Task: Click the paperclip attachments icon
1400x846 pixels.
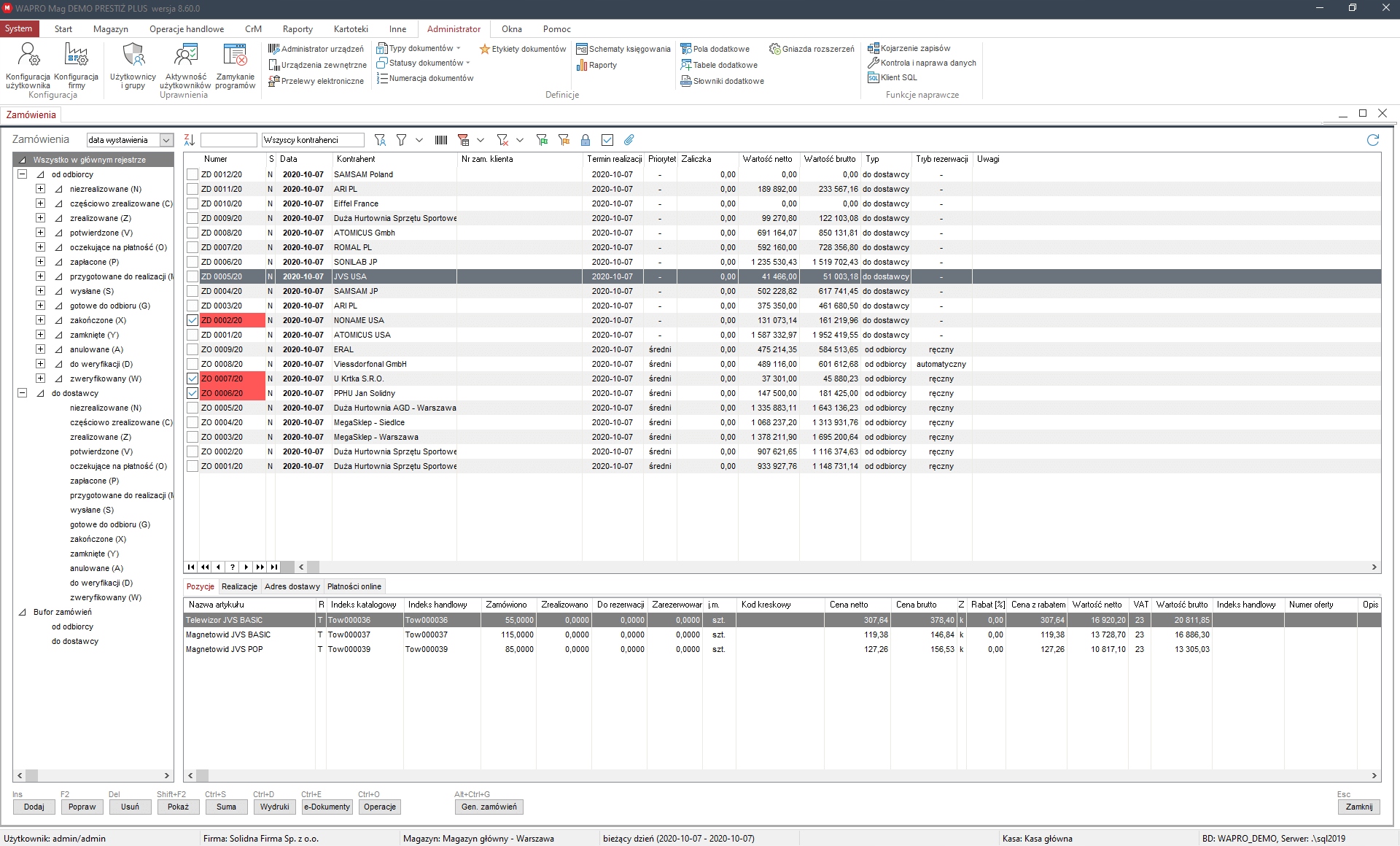Action: (x=629, y=139)
